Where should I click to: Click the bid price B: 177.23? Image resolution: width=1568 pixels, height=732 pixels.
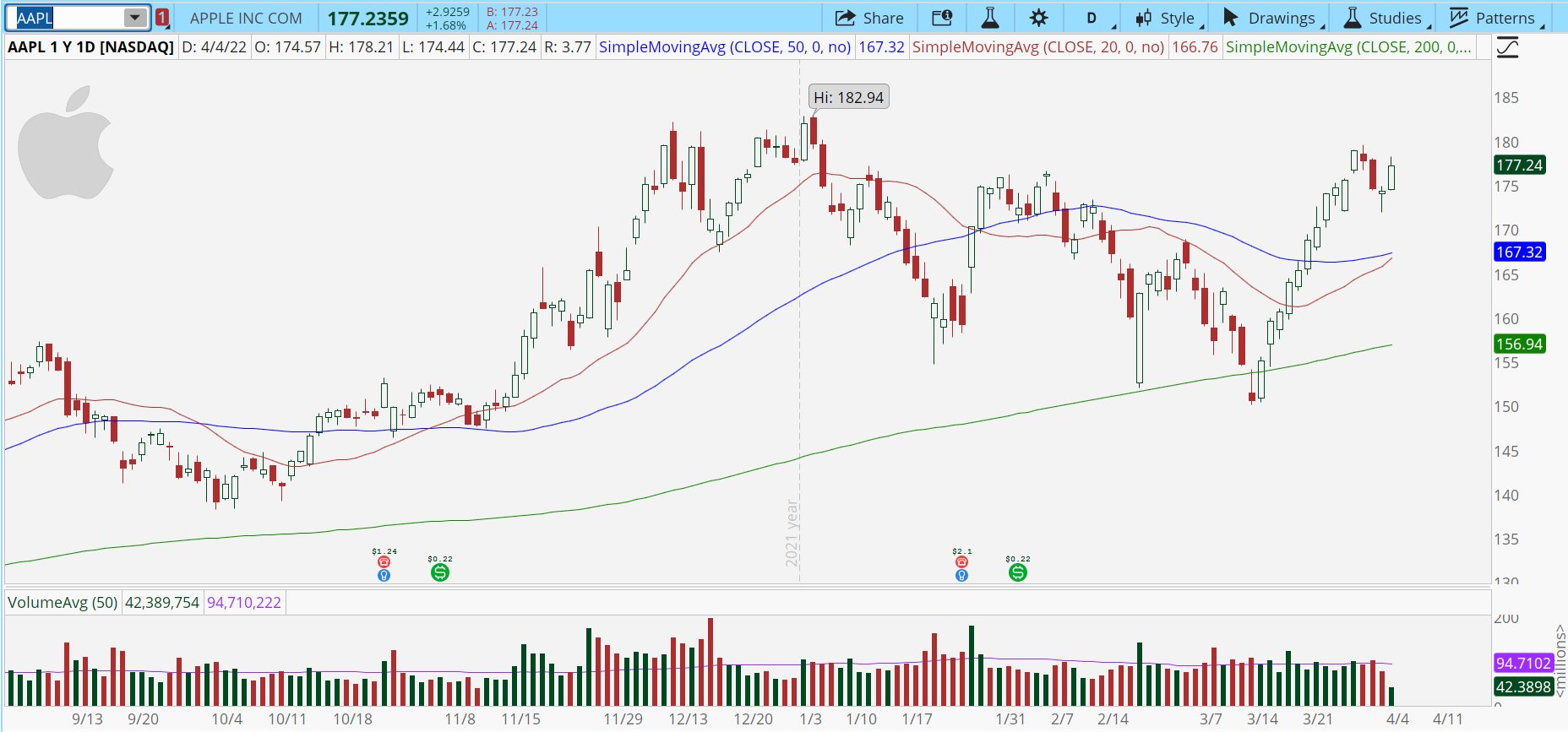(512, 12)
